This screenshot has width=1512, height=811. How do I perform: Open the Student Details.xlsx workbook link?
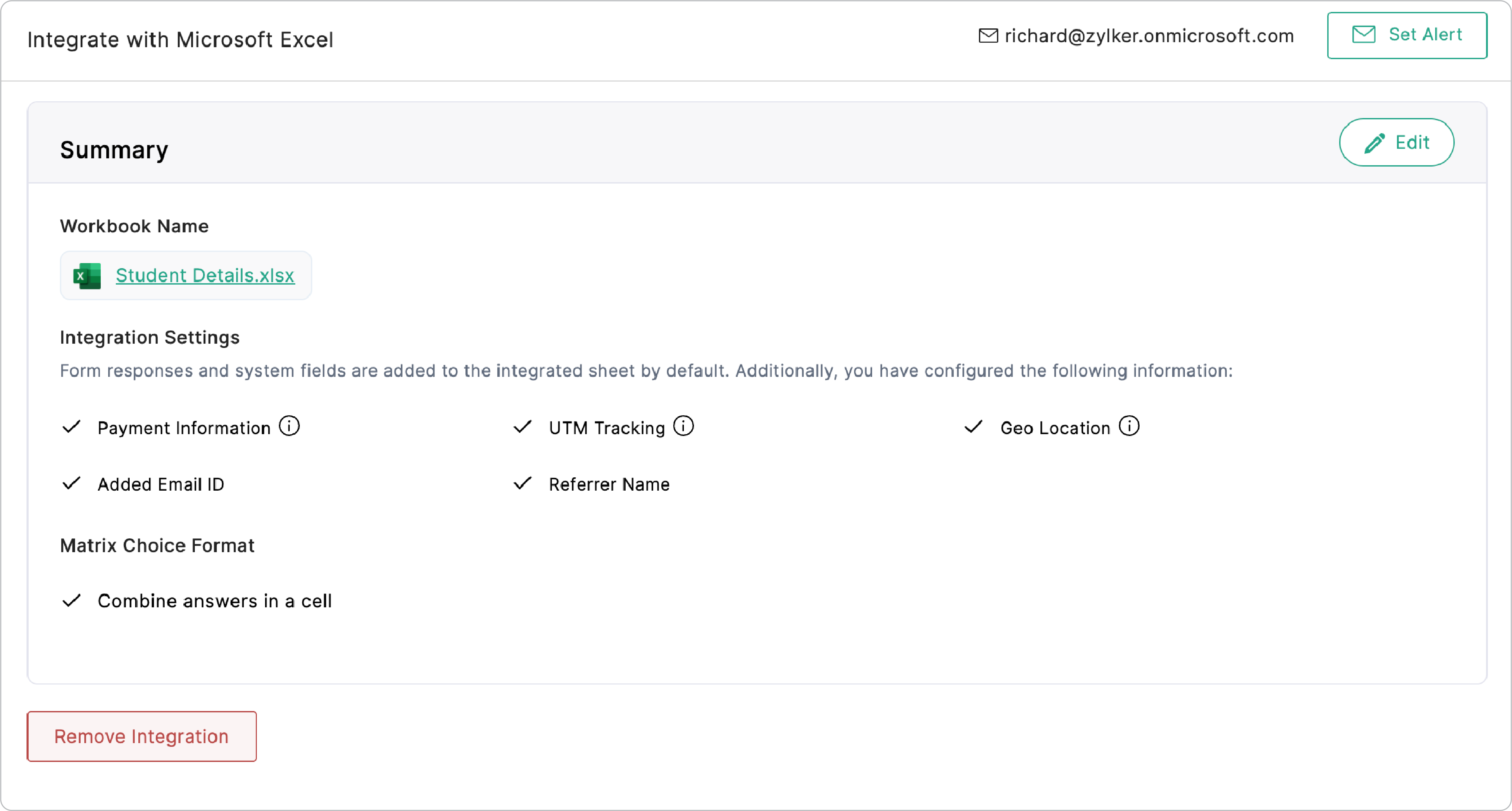point(205,276)
